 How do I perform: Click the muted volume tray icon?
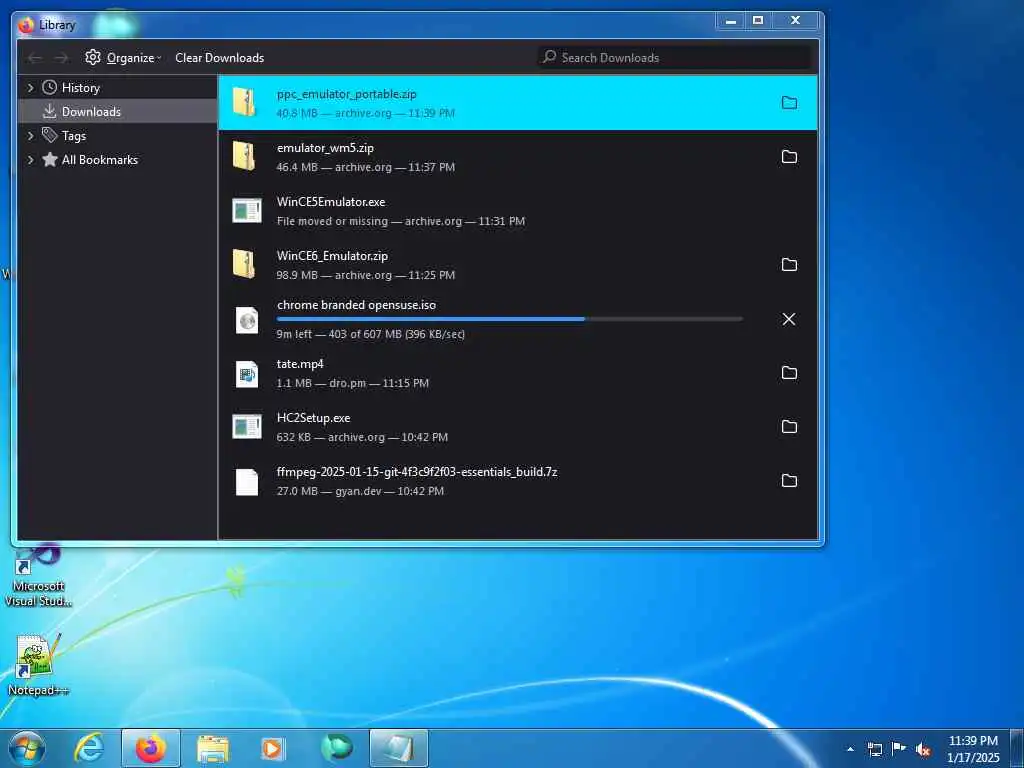pyautogui.click(x=923, y=749)
